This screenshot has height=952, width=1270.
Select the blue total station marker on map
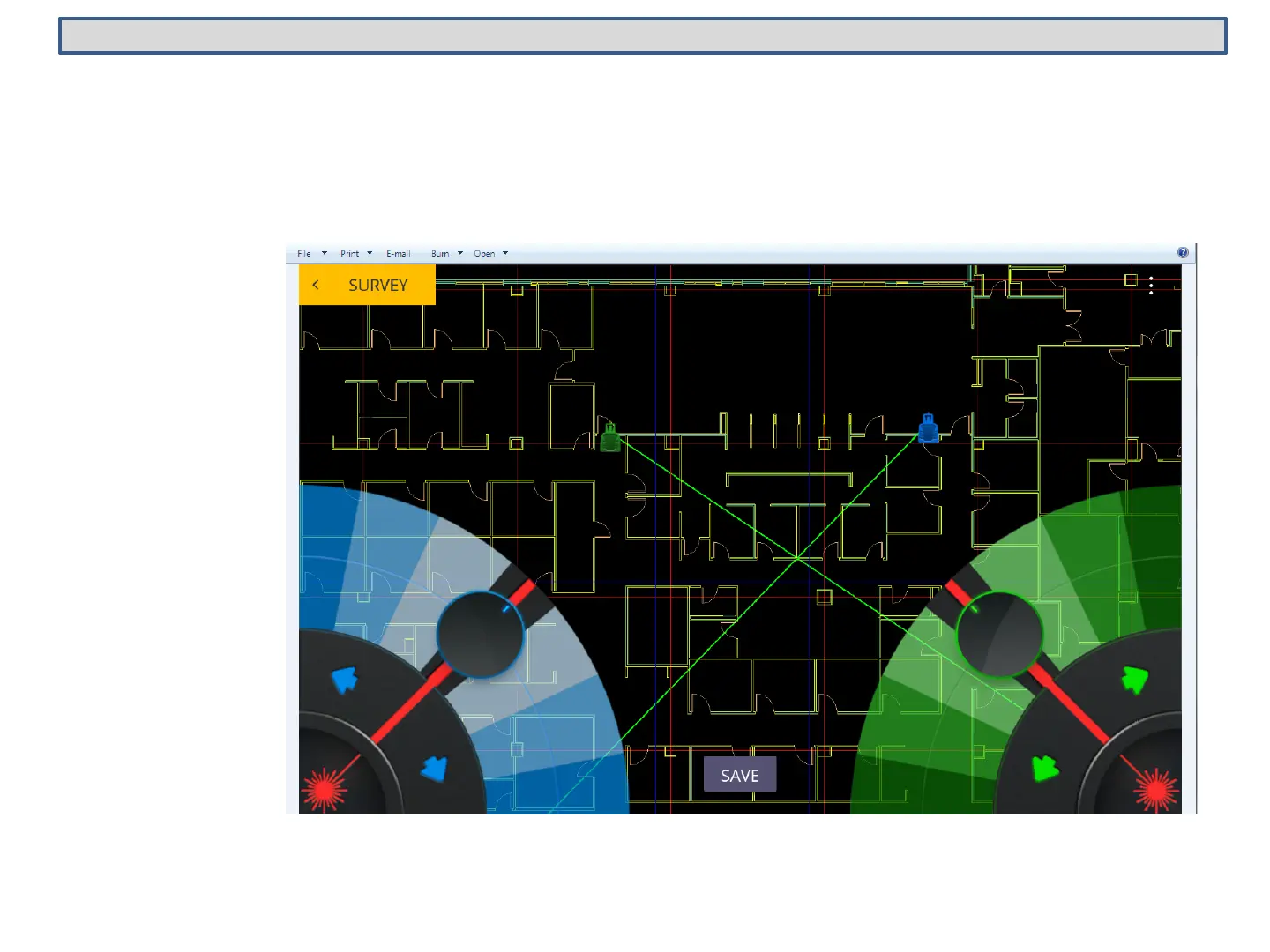tap(928, 428)
